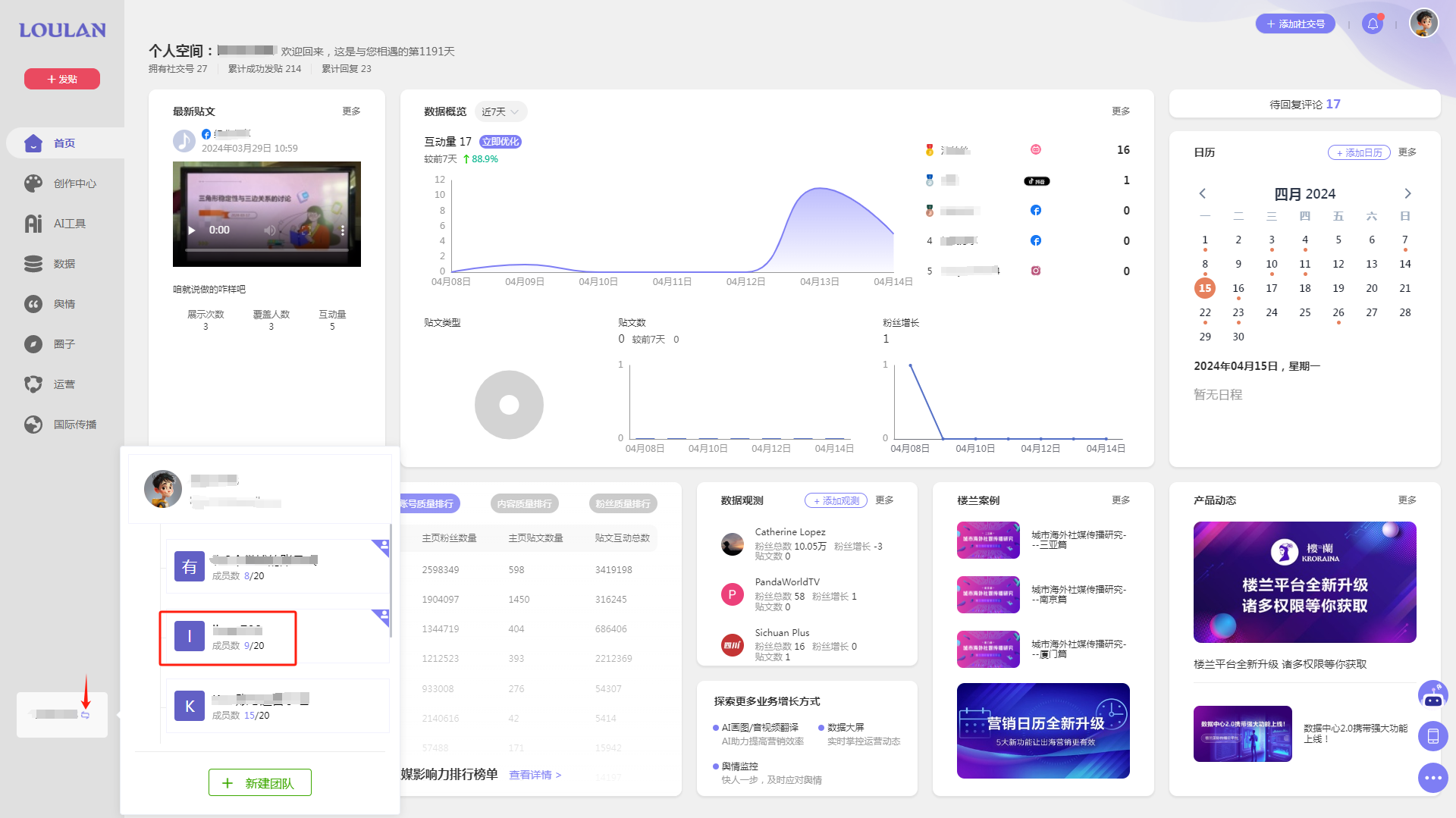Image resolution: width=1456 pixels, height=818 pixels.
Task: Open the user avatar at top right
Action: point(1423,24)
